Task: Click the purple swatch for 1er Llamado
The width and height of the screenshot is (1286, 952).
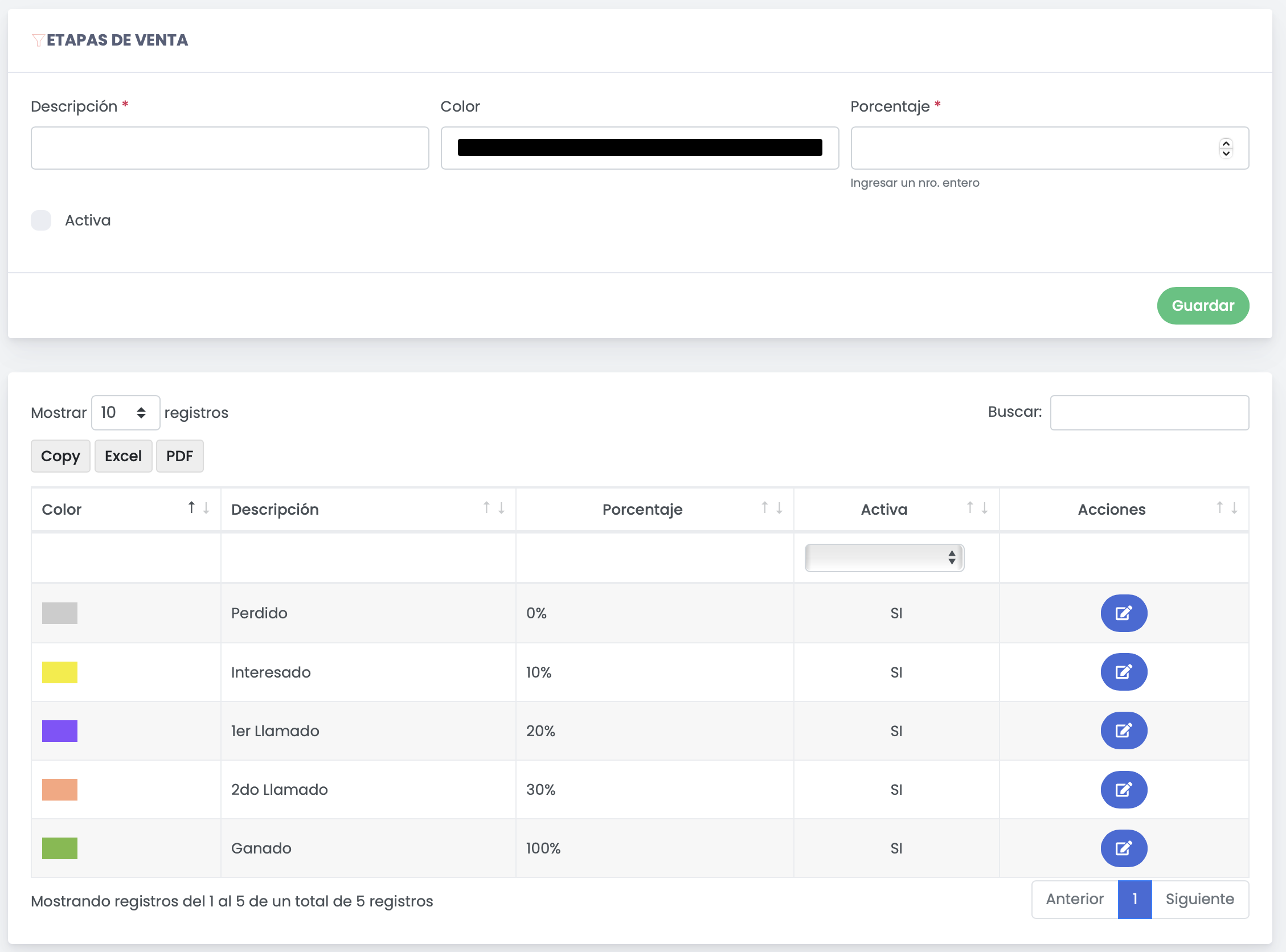Action: pos(59,731)
